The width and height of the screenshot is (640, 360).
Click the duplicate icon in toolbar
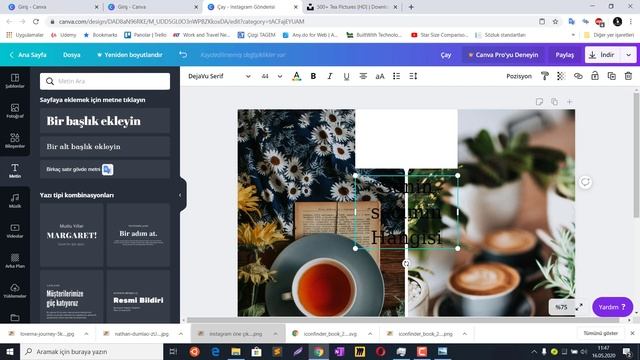[x=611, y=76]
